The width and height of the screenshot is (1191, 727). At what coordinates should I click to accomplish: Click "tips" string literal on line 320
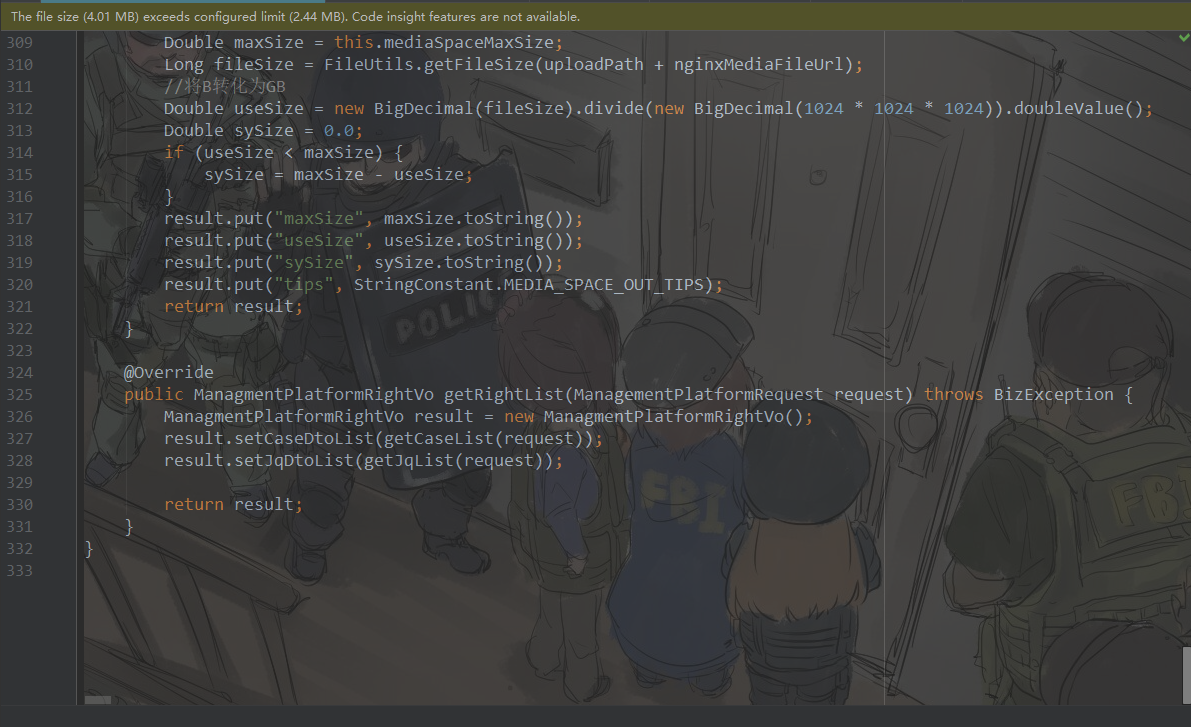(x=304, y=285)
